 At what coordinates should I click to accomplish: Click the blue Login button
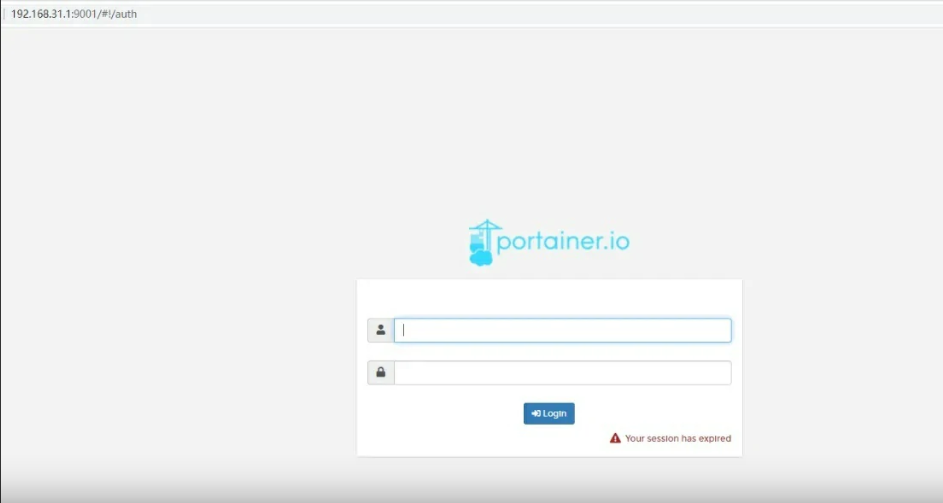pos(549,413)
